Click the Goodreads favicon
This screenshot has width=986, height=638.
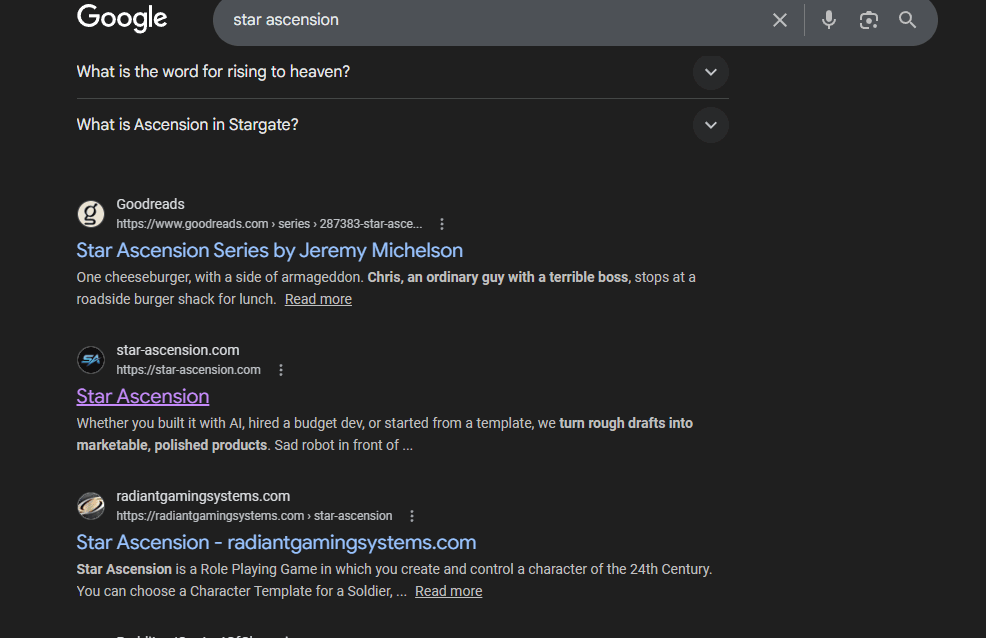click(91, 214)
